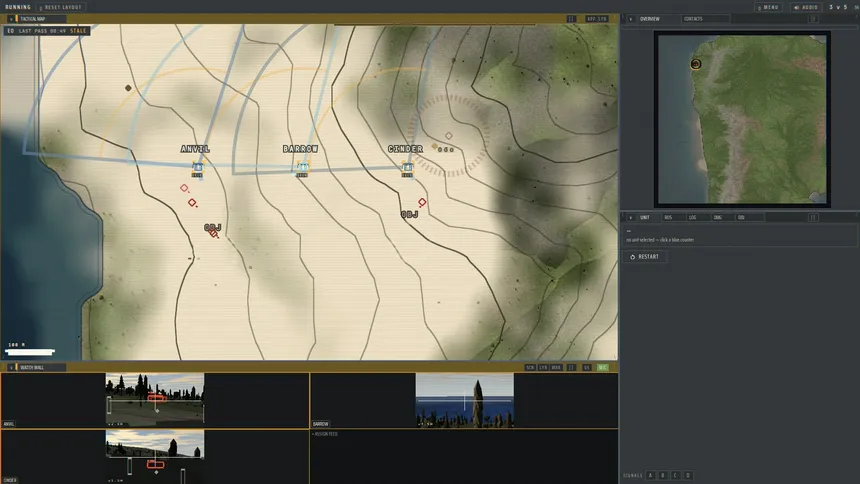The height and width of the screenshot is (484, 860).
Task: Click the red enemy marker below CINDER
Action: point(422,202)
